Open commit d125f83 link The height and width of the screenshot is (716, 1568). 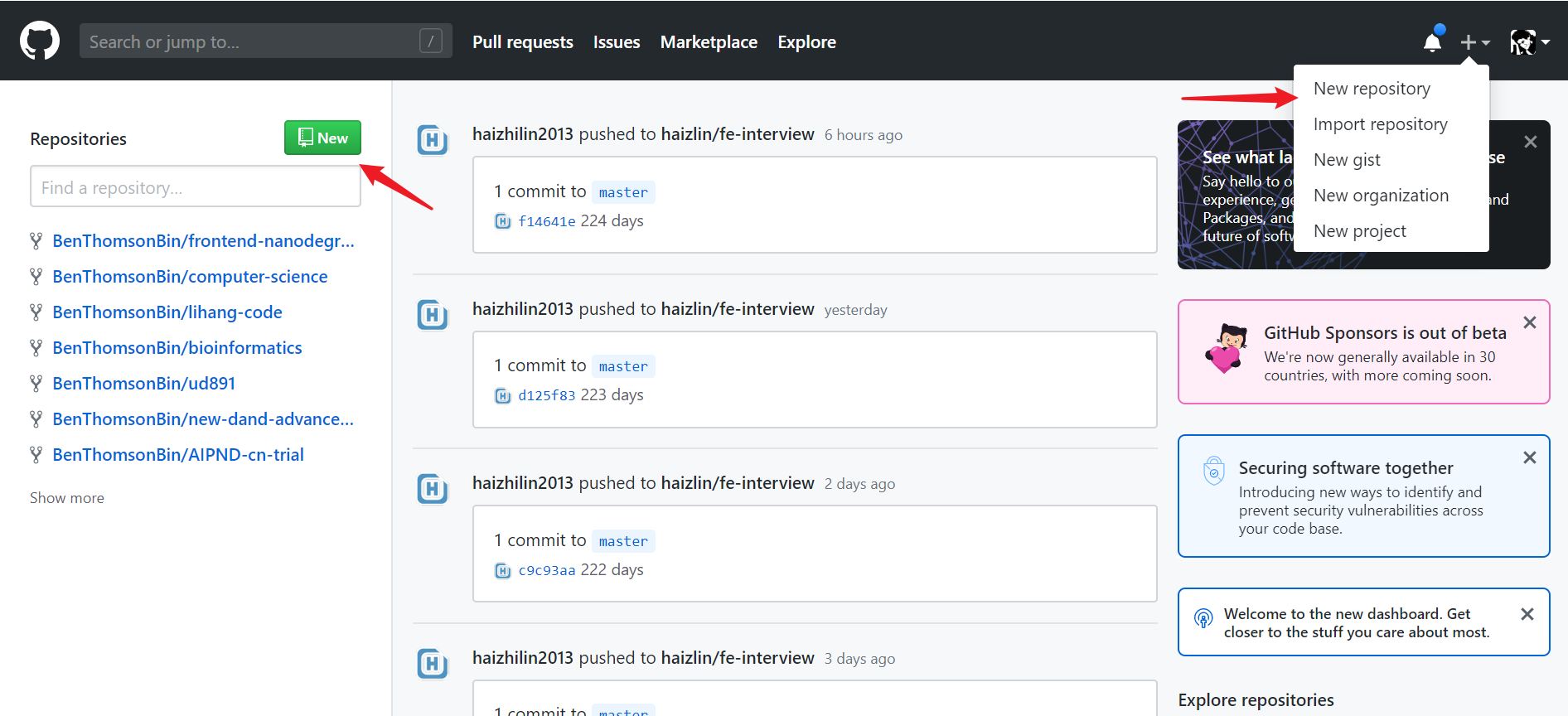point(547,395)
